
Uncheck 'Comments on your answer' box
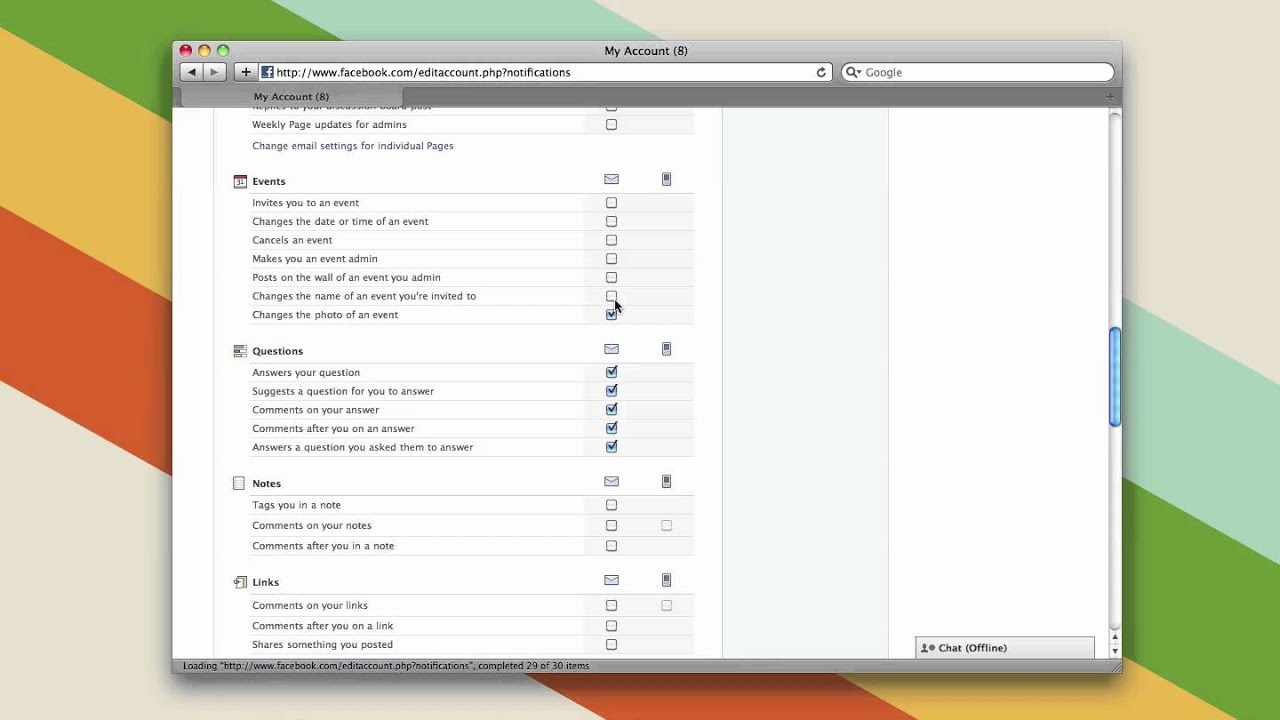(611, 409)
